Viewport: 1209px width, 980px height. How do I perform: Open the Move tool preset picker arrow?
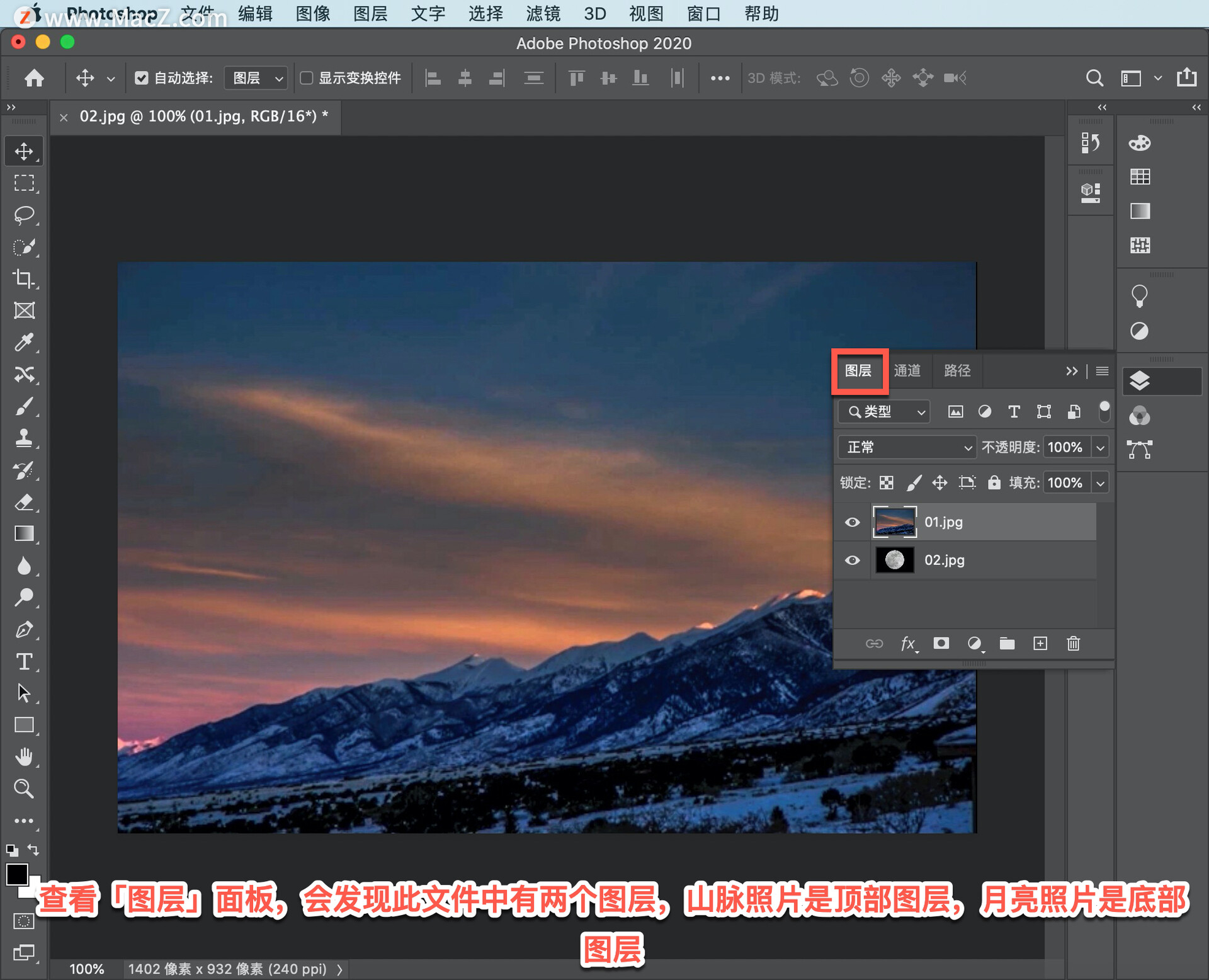[x=111, y=79]
